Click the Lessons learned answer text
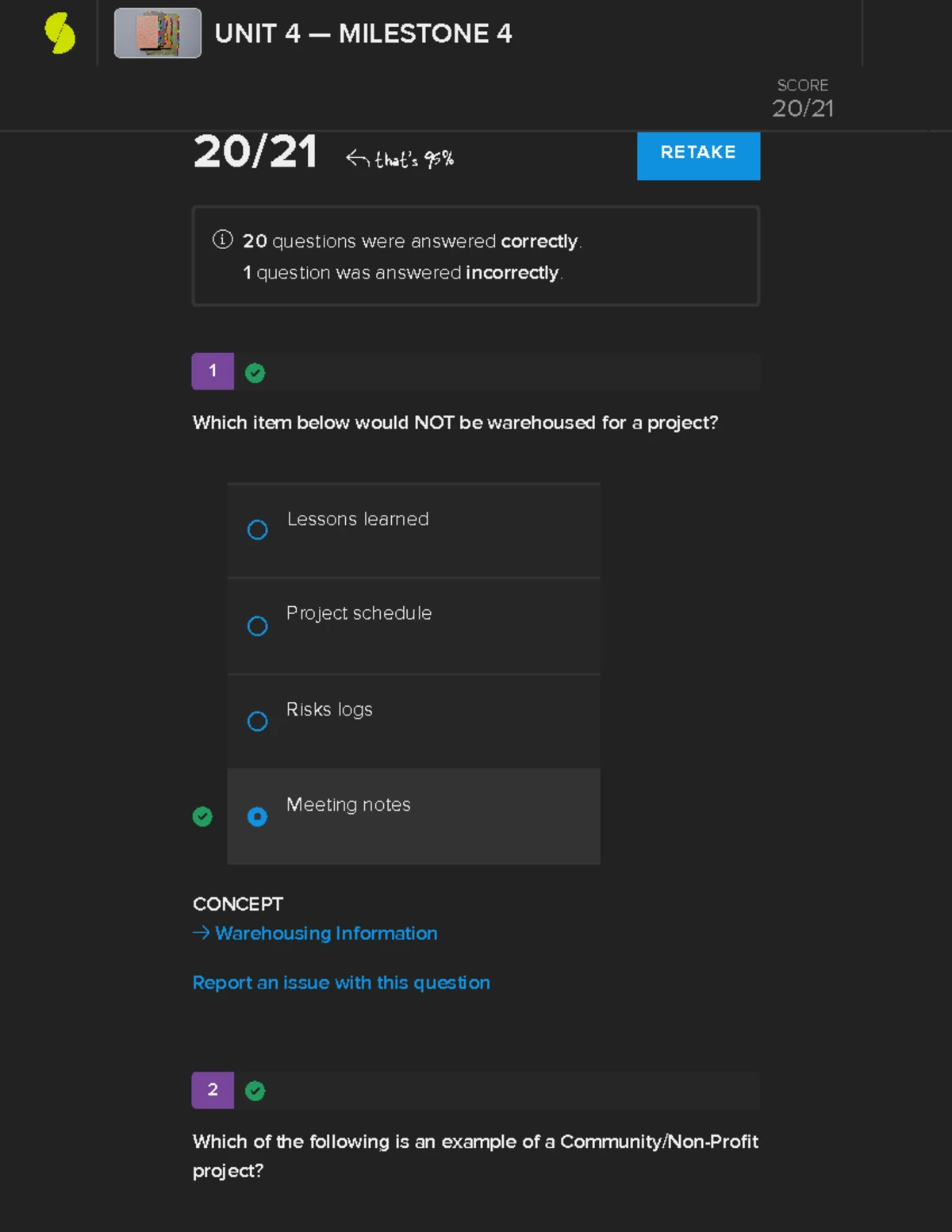952x1232 pixels. click(x=358, y=519)
